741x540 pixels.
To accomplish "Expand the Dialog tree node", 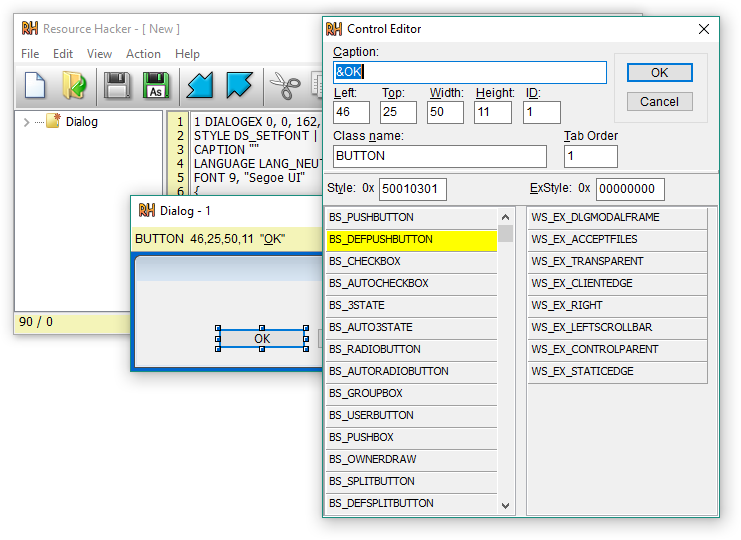I will [26, 122].
